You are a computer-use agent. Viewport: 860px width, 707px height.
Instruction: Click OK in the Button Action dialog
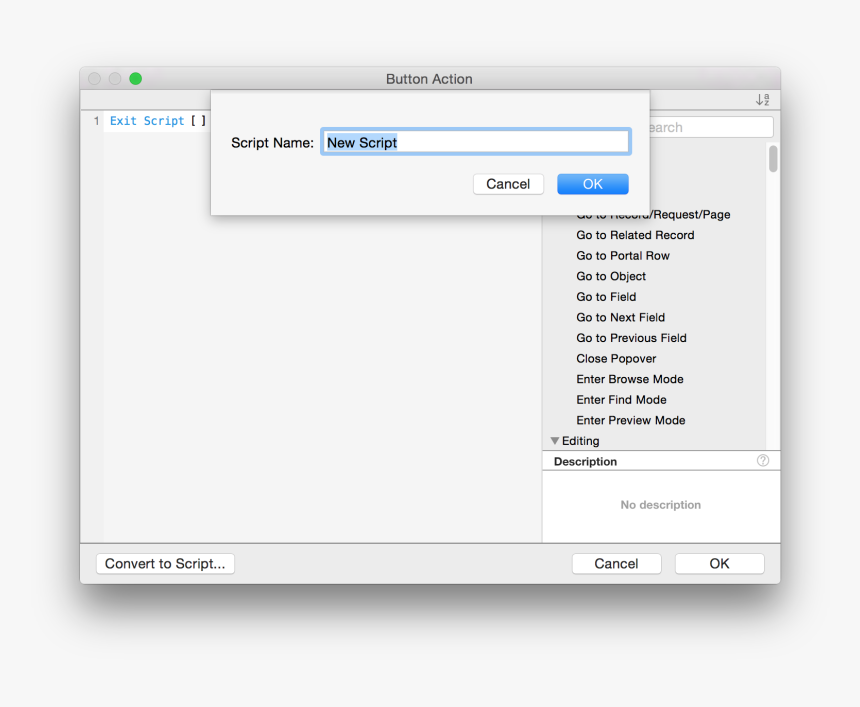(x=718, y=563)
